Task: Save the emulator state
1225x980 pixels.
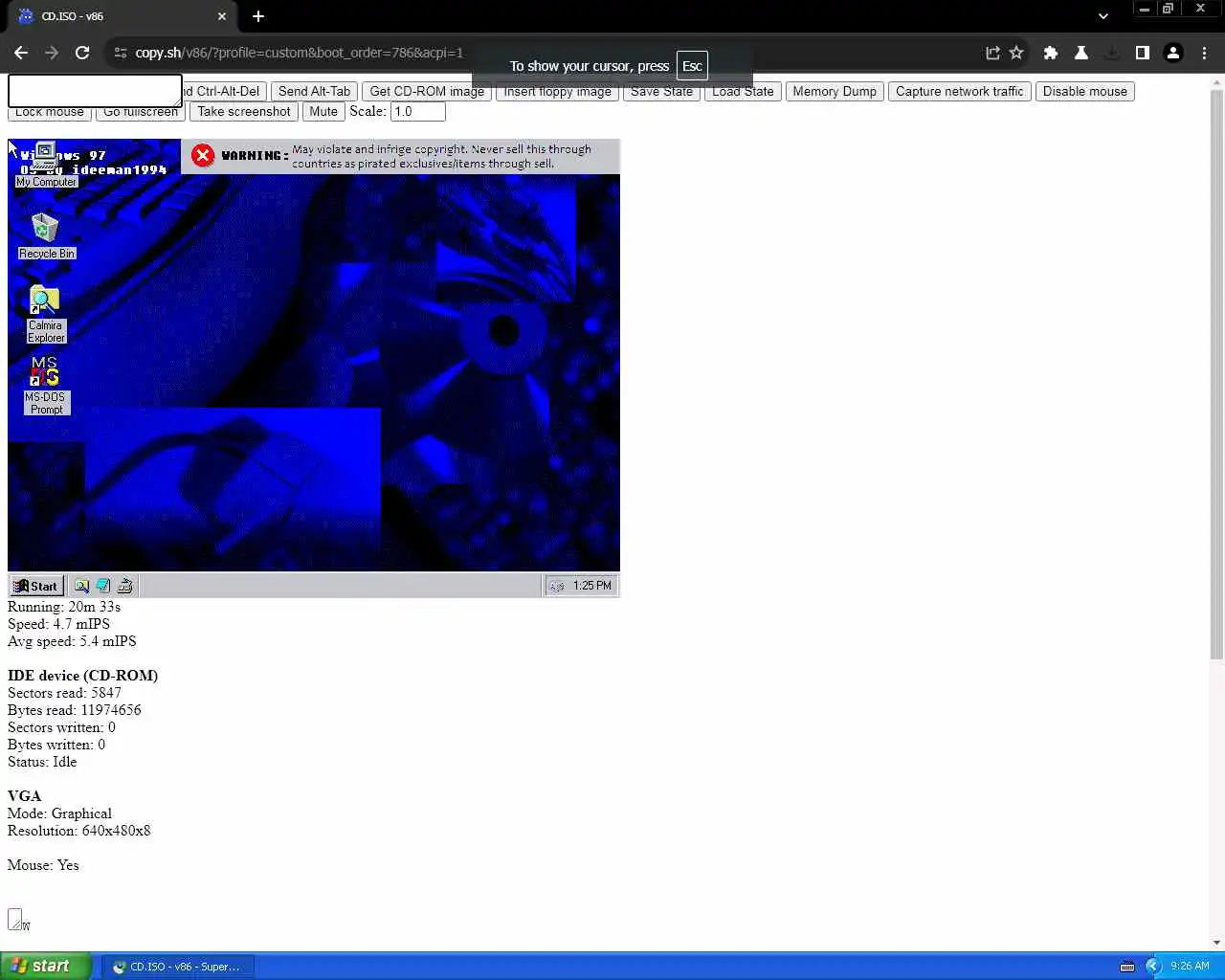Action: click(661, 92)
